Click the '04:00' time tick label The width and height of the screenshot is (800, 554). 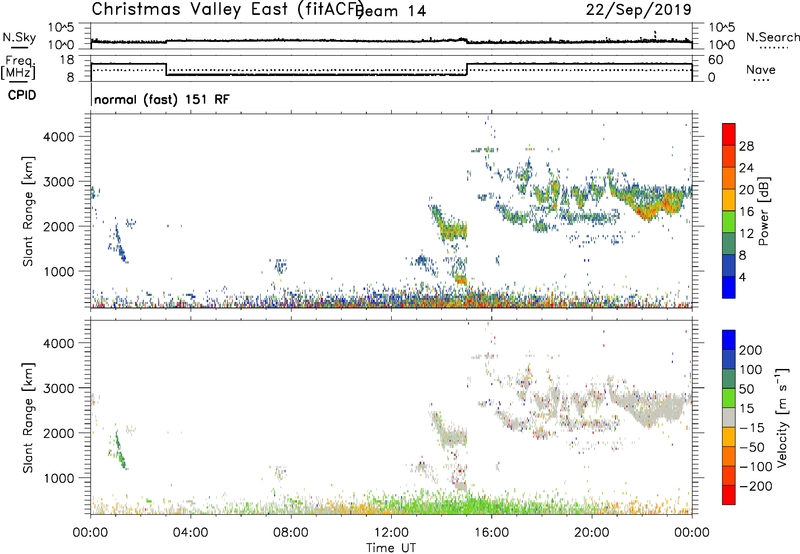[191, 533]
